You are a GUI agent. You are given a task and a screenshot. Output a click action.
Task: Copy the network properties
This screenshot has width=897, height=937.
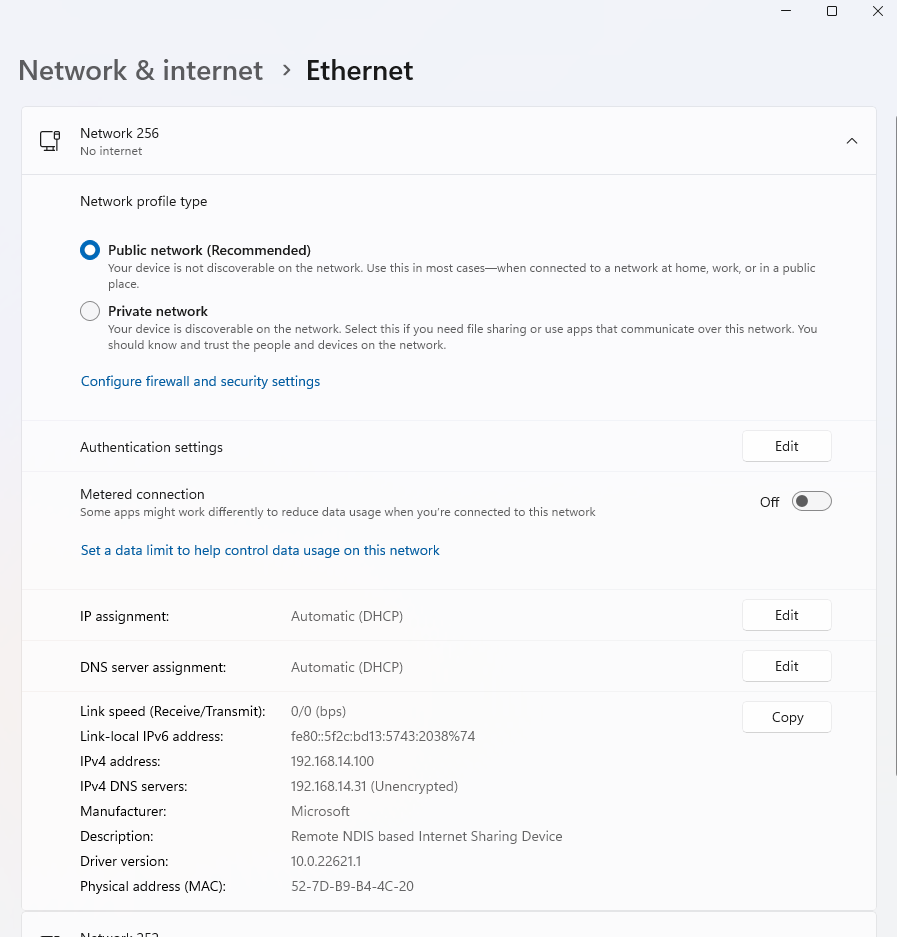(786, 717)
